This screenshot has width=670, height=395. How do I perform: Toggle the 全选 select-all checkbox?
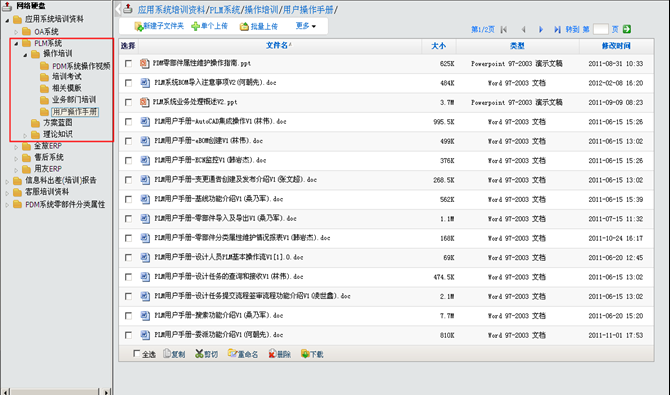pyautogui.click(x=136, y=353)
